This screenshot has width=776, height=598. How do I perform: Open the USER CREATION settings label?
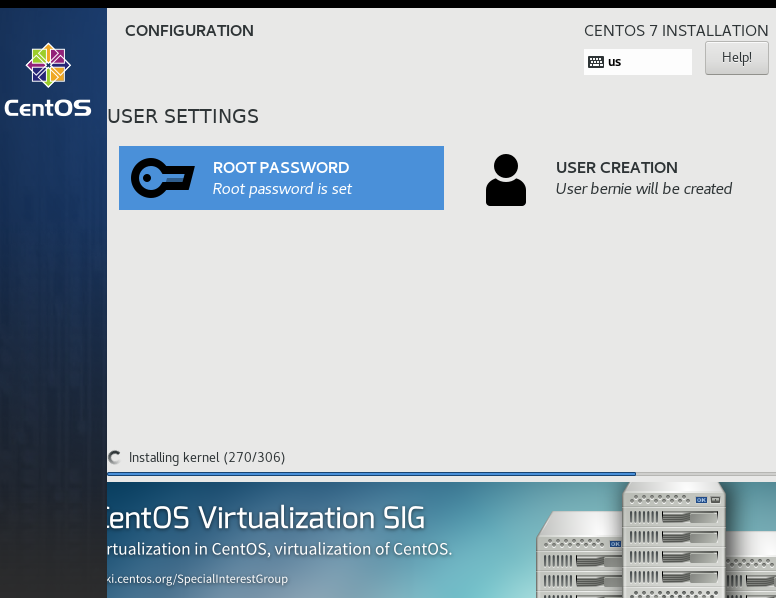[617, 168]
